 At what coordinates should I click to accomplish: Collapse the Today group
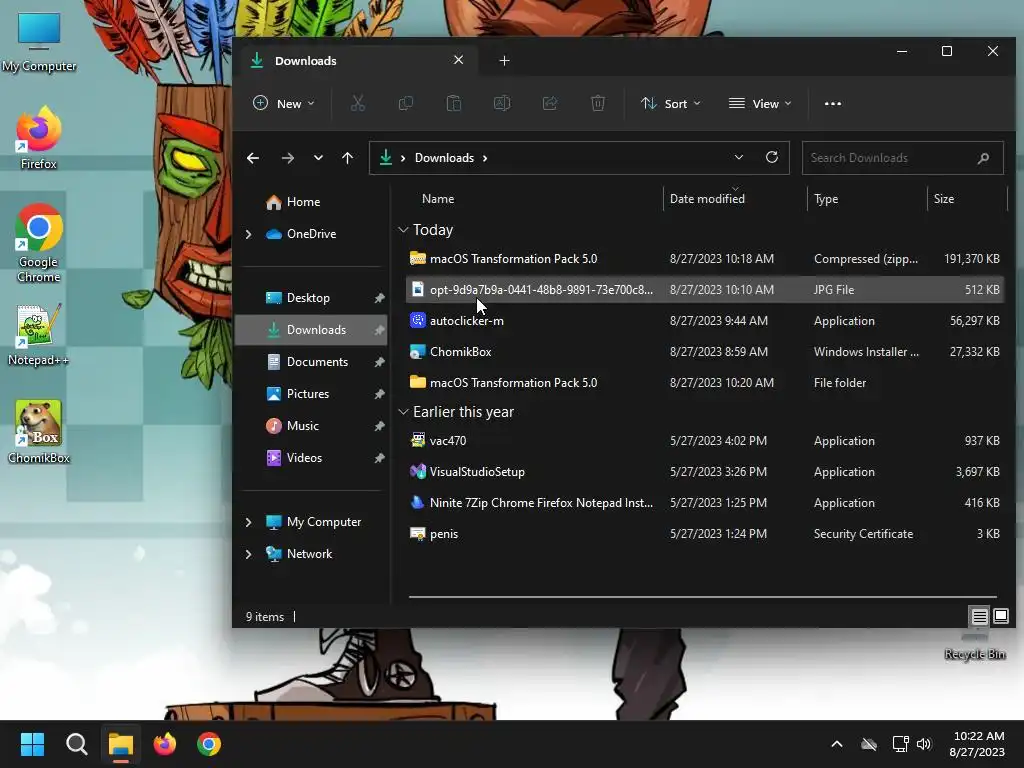click(404, 230)
